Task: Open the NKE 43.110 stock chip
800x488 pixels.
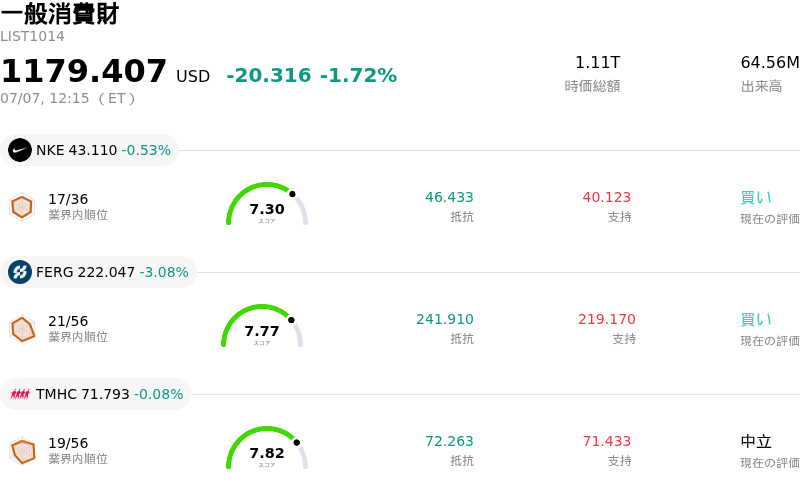Action: [x=89, y=150]
